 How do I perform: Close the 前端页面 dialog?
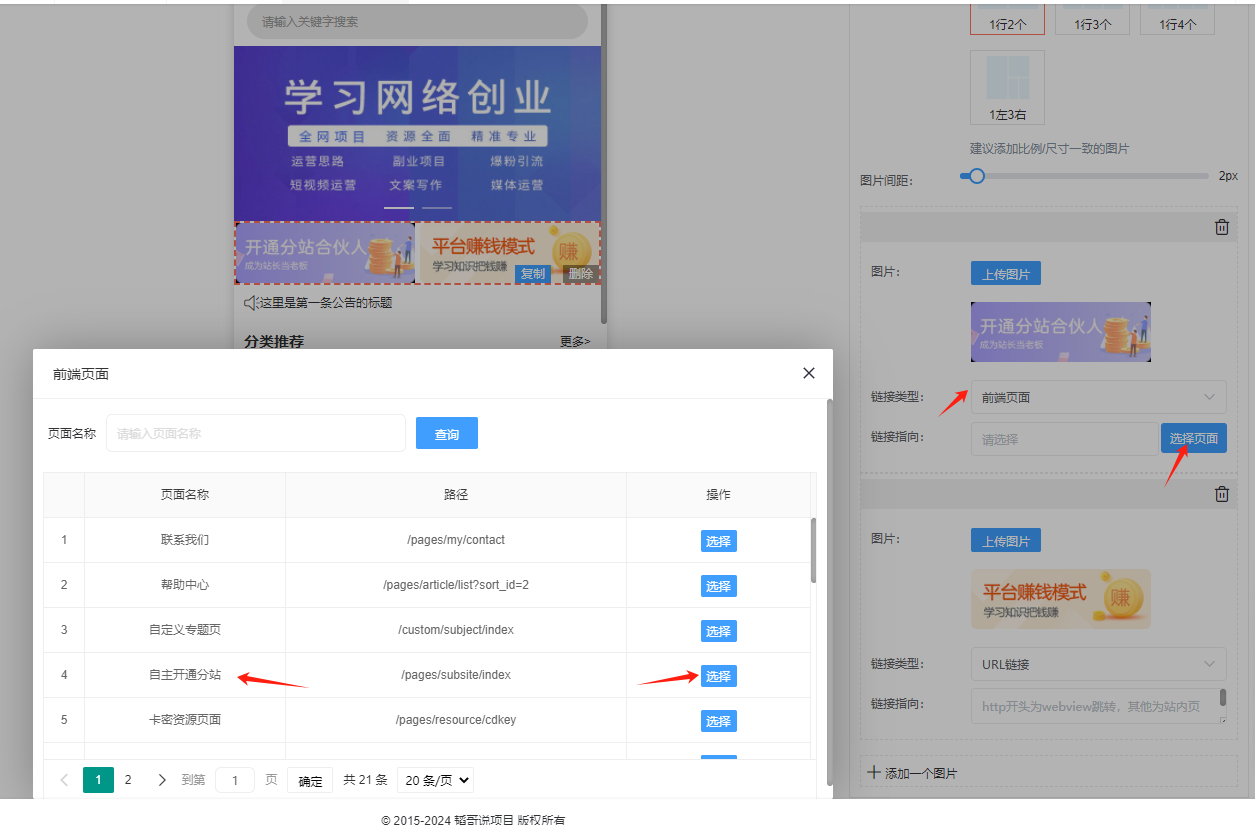click(809, 373)
